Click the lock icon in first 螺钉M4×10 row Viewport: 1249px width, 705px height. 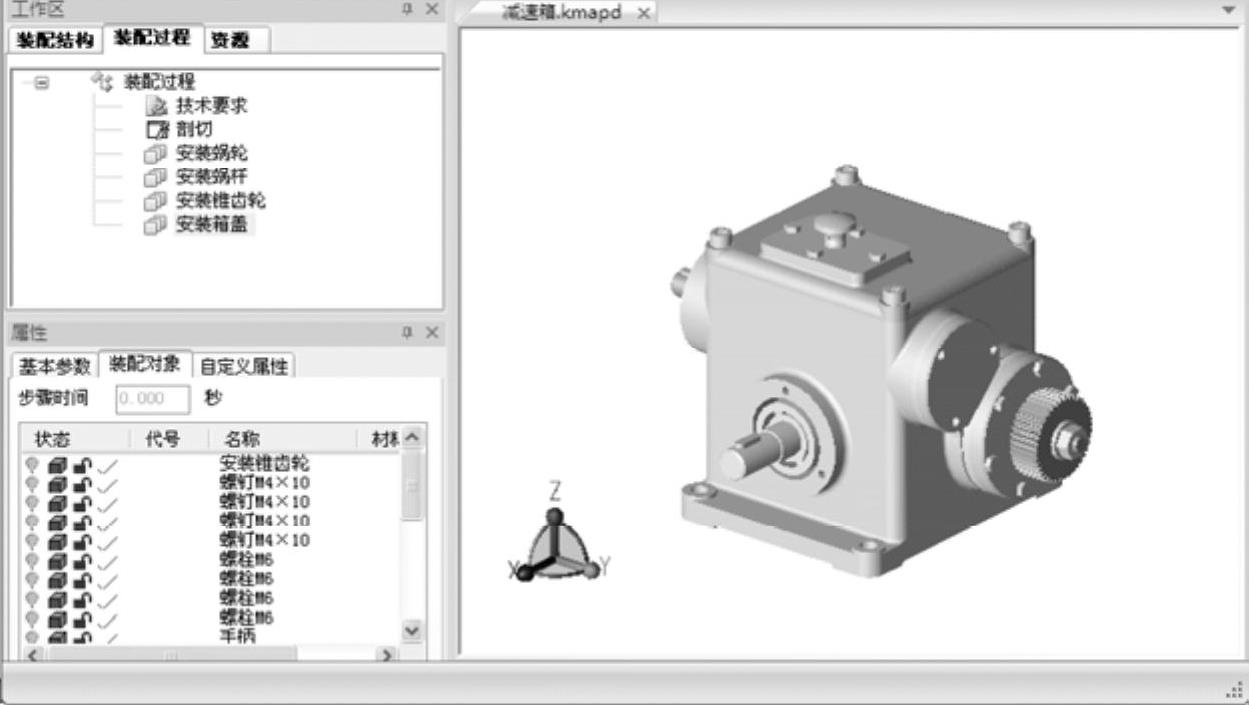coord(83,483)
